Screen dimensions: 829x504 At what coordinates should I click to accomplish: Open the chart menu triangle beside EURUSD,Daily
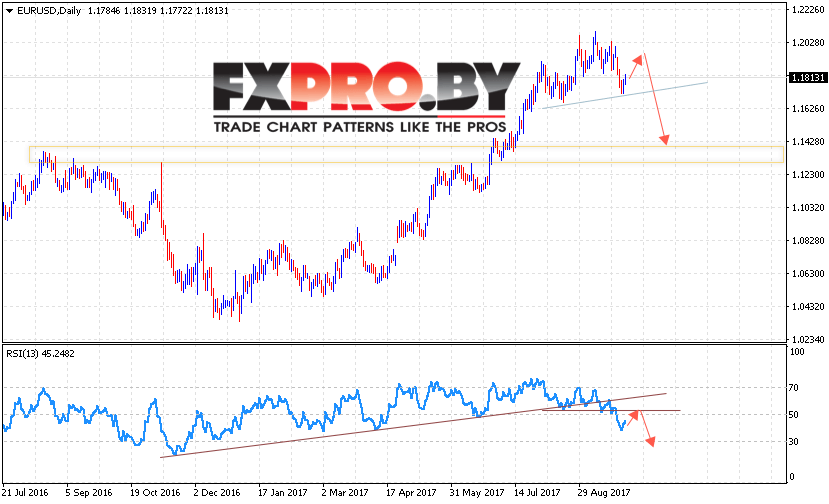click(x=9, y=11)
